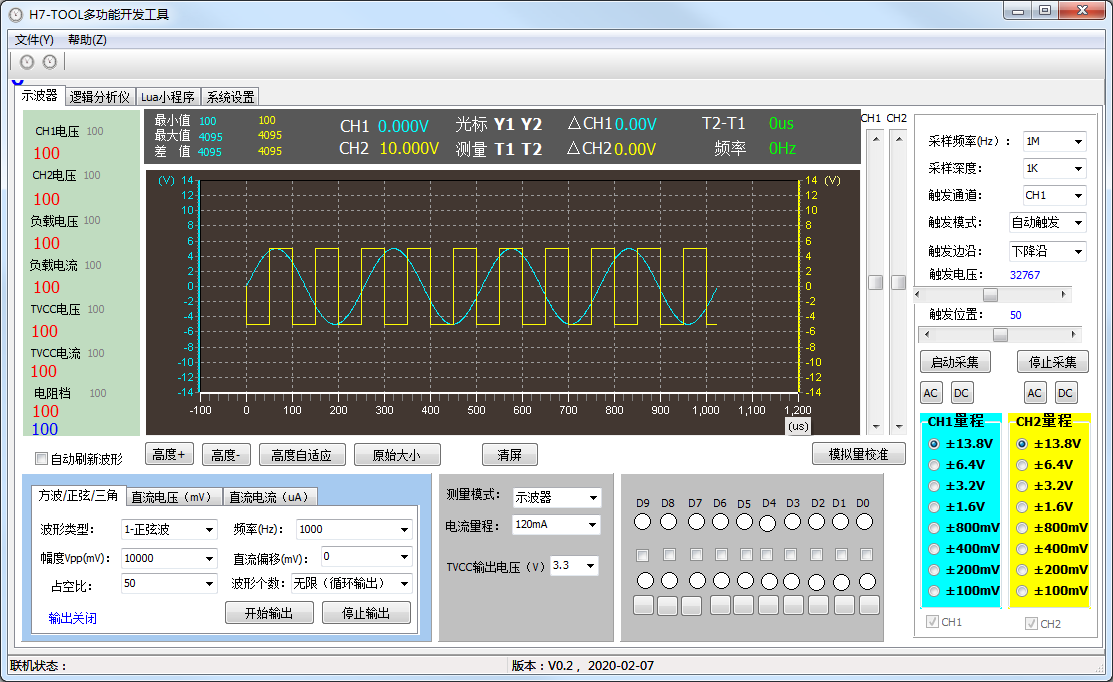Click the H7-TOOL app icon in title bar
Image resolution: width=1113 pixels, height=682 pixels.
click(x=16, y=14)
